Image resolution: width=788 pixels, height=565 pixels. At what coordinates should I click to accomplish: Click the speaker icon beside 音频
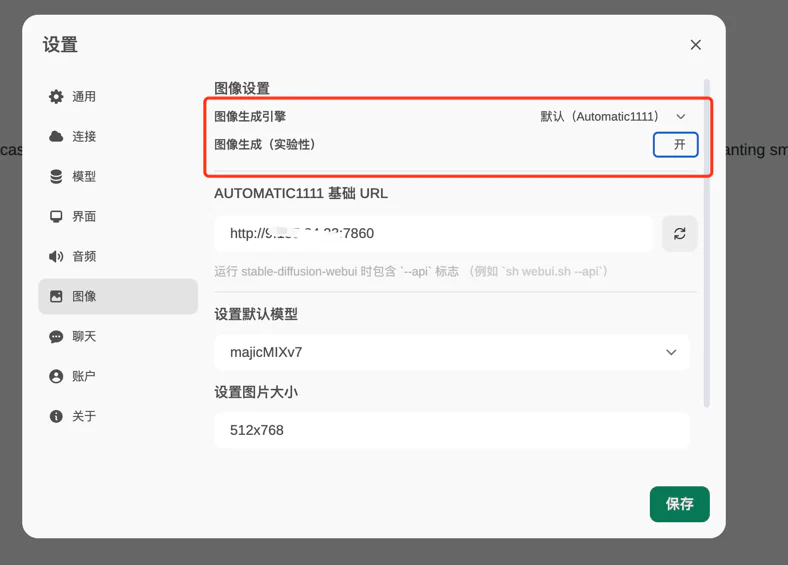click(x=56, y=257)
